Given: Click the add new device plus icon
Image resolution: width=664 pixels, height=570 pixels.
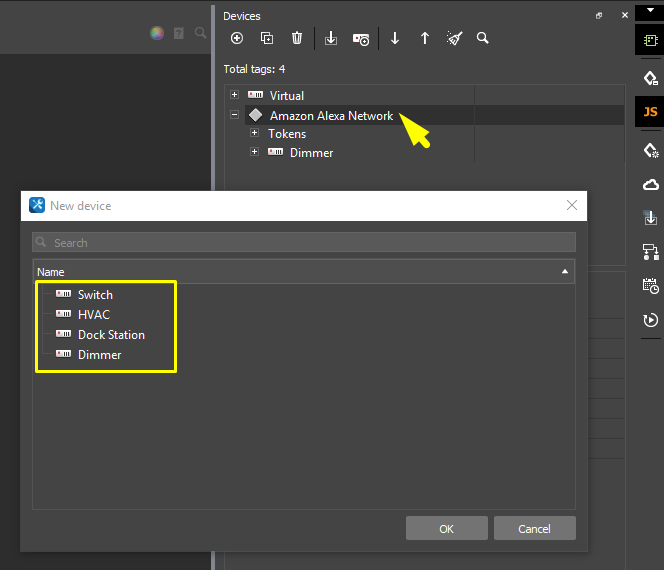Looking at the screenshot, I should pos(237,38).
